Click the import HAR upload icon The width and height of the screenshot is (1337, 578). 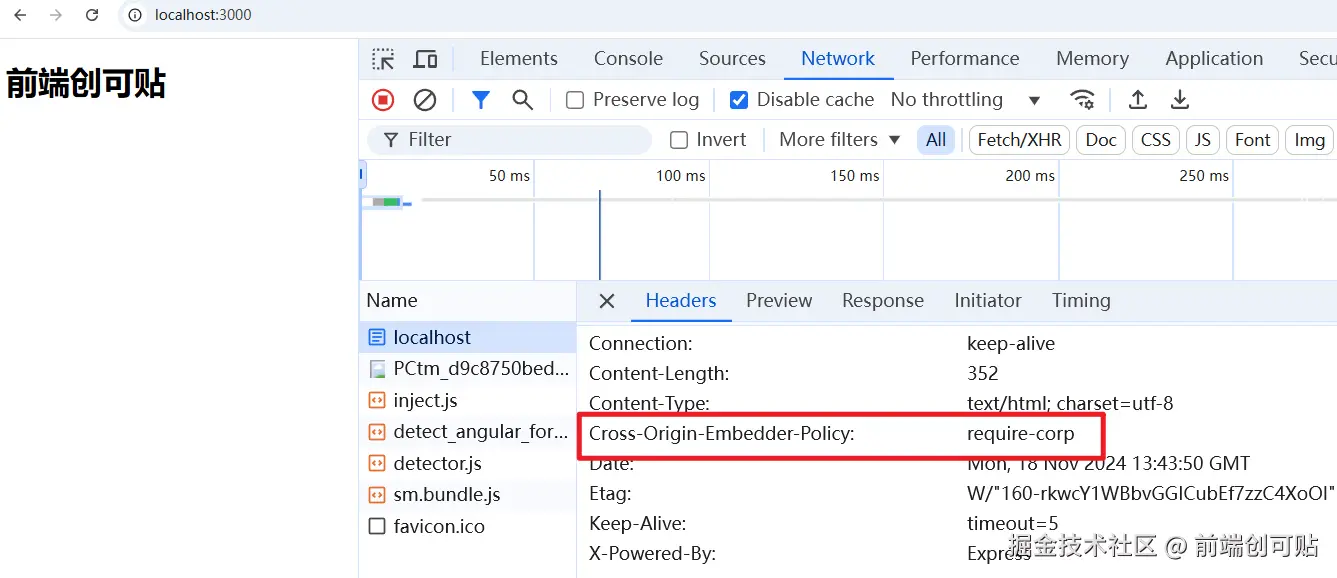pos(1137,100)
